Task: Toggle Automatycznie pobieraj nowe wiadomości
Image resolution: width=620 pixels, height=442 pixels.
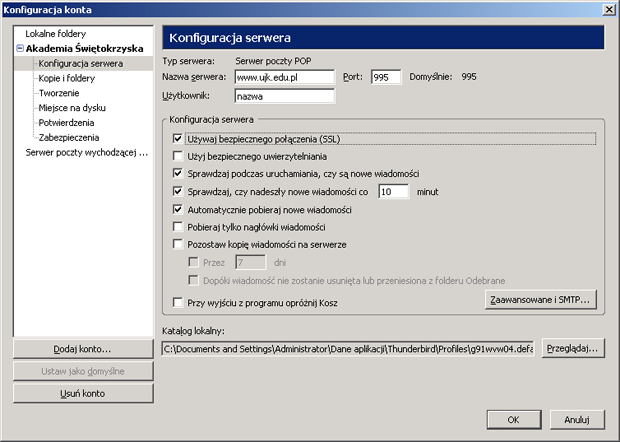Action: [178, 210]
